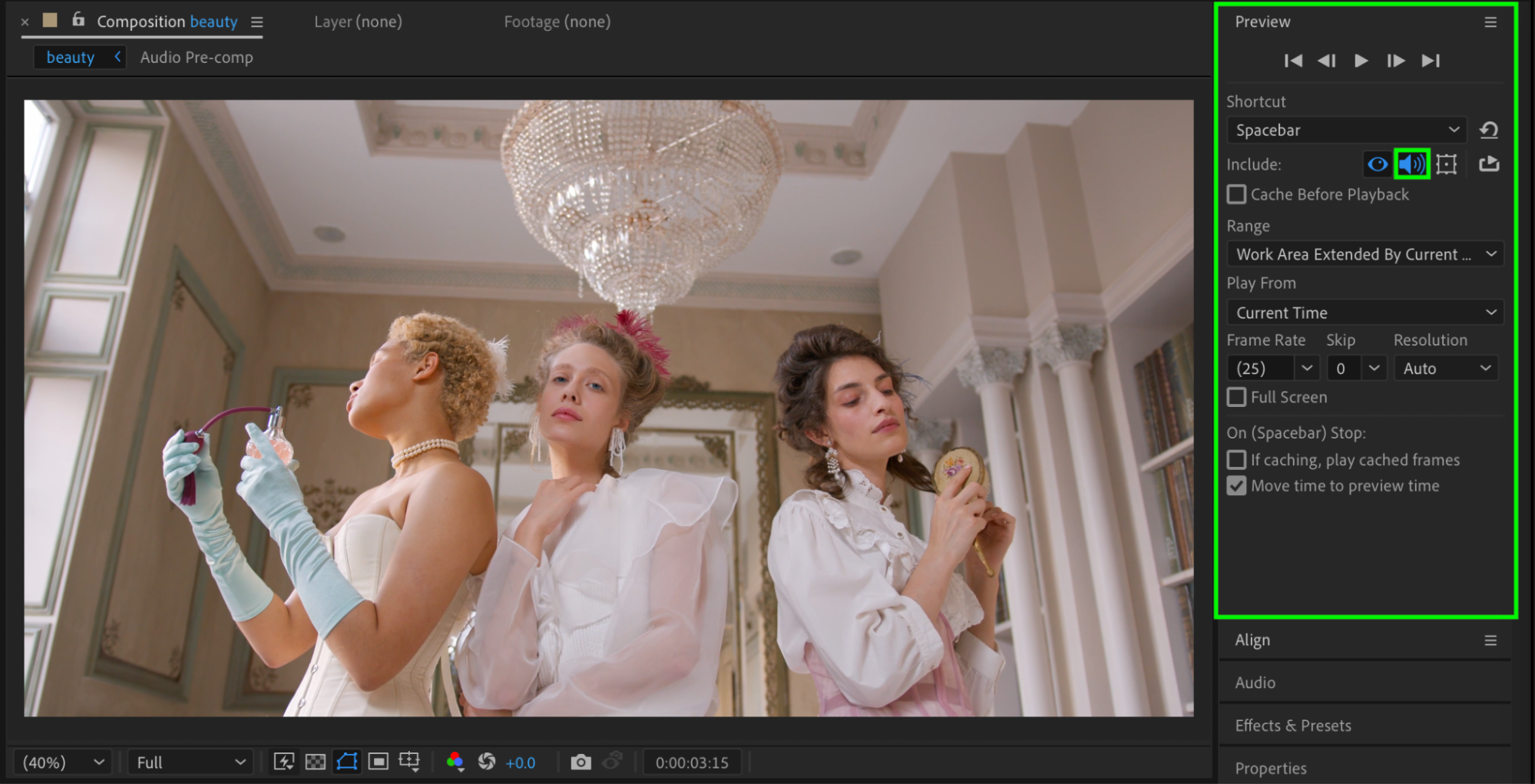Jump to first frame in Preview
Viewport: 1535px width, 784px height.
1293,61
